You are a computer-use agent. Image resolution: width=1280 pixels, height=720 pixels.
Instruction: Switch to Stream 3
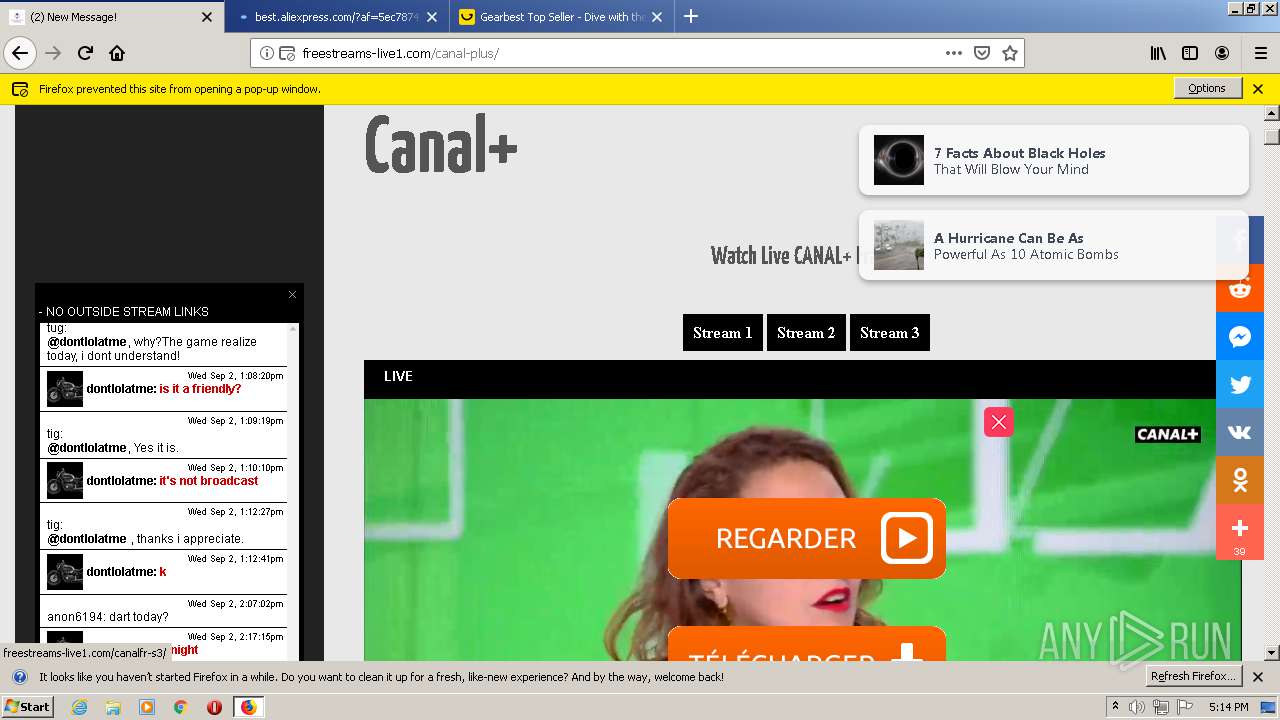click(x=890, y=333)
